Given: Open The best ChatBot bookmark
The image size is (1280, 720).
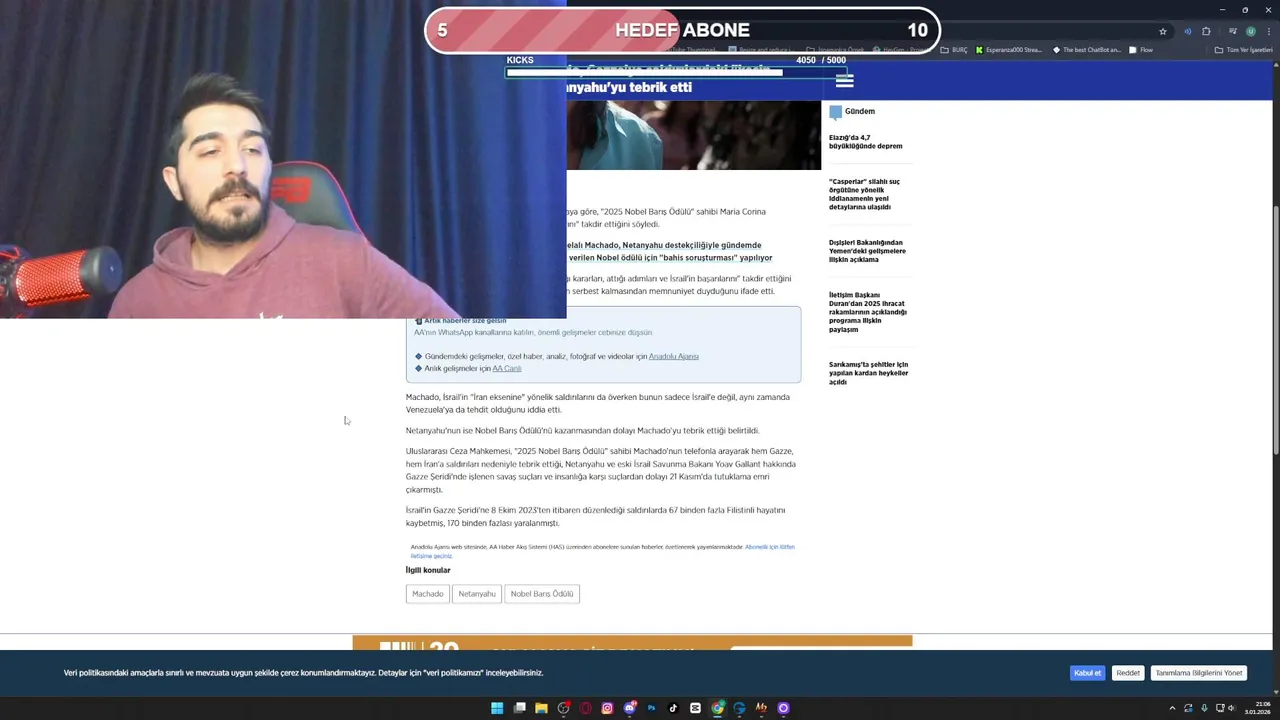Looking at the screenshot, I should (x=1087, y=50).
